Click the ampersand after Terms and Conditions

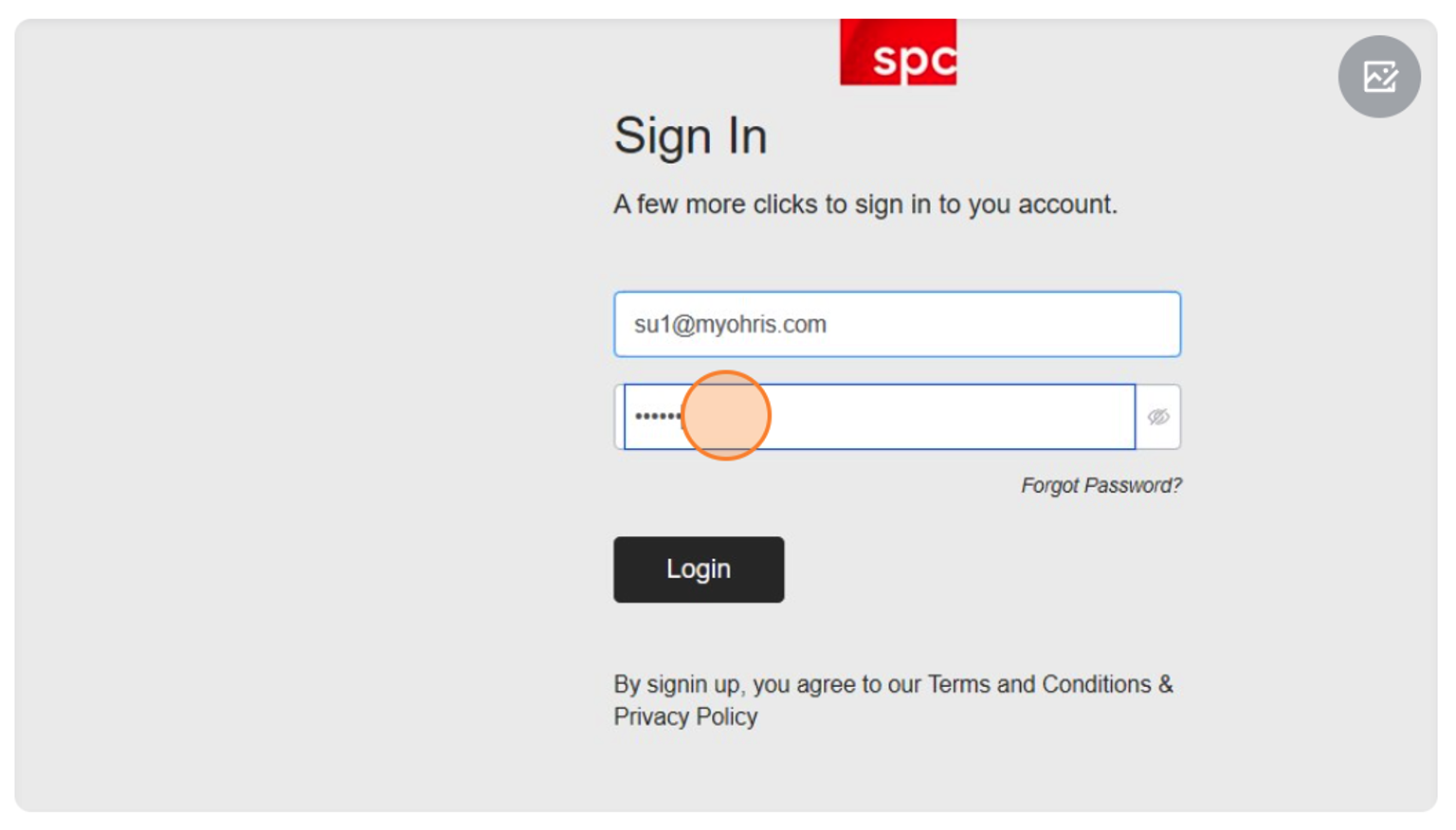click(1165, 684)
